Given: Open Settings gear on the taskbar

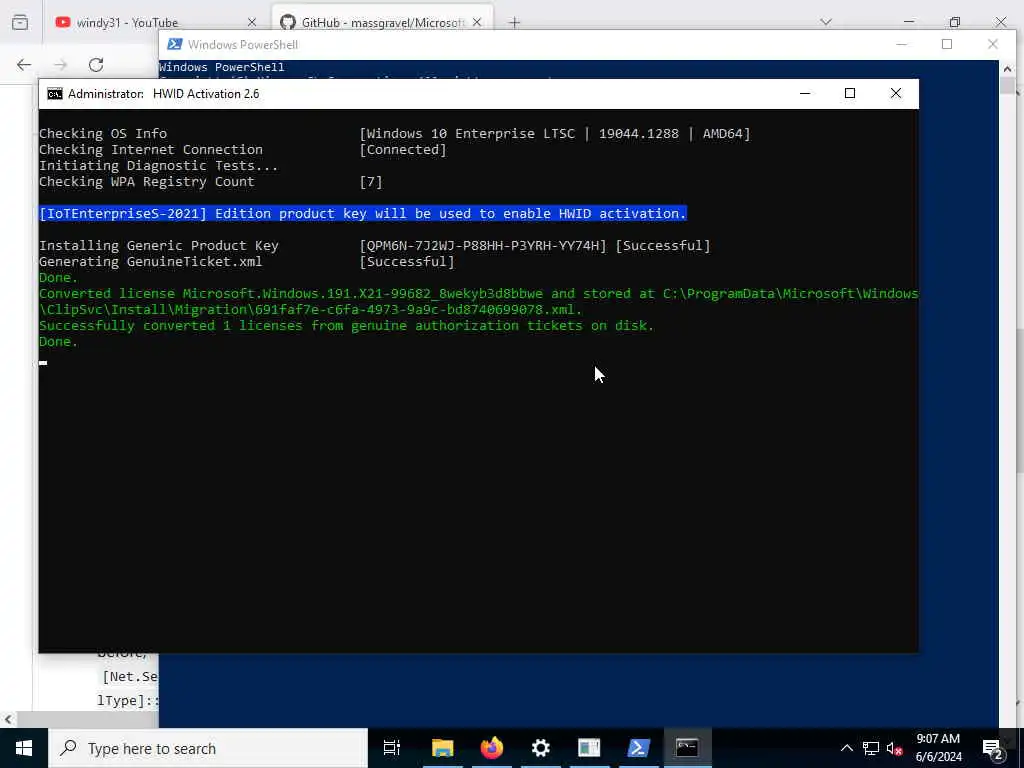Looking at the screenshot, I should click(541, 748).
